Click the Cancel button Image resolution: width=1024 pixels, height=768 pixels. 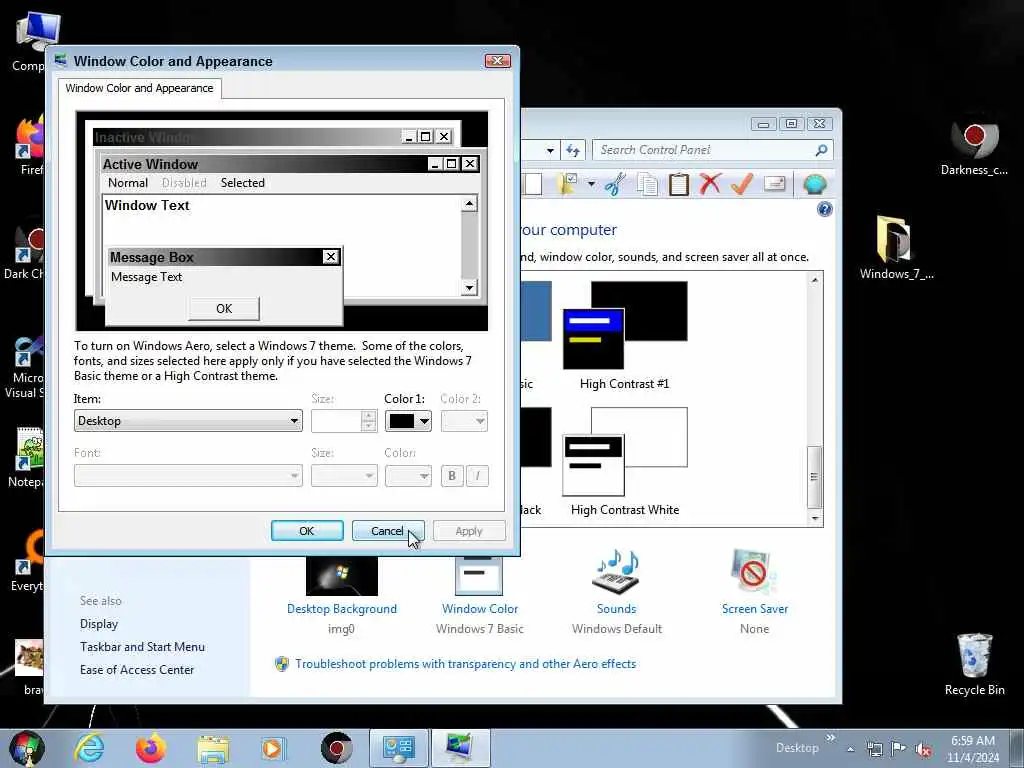tap(388, 531)
